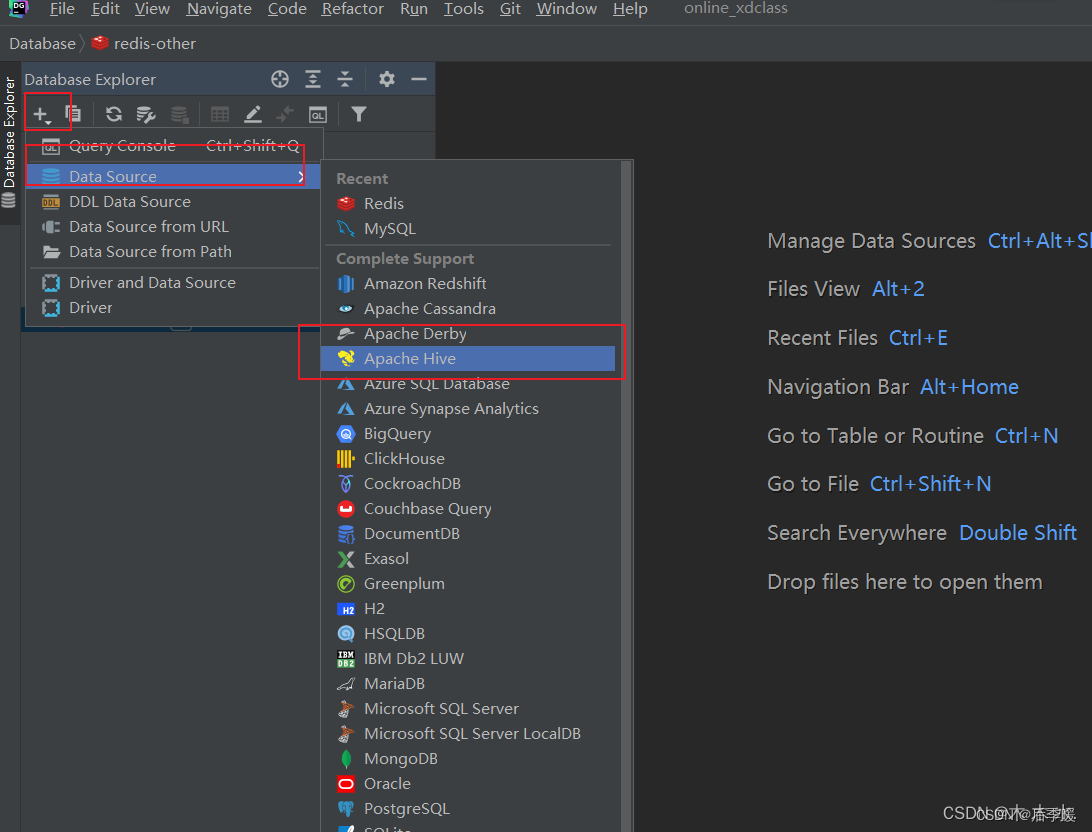The width and height of the screenshot is (1092, 832).
Task: Choose DDL Data Source entry
Action: pyautogui.click(x=174, y=202)
